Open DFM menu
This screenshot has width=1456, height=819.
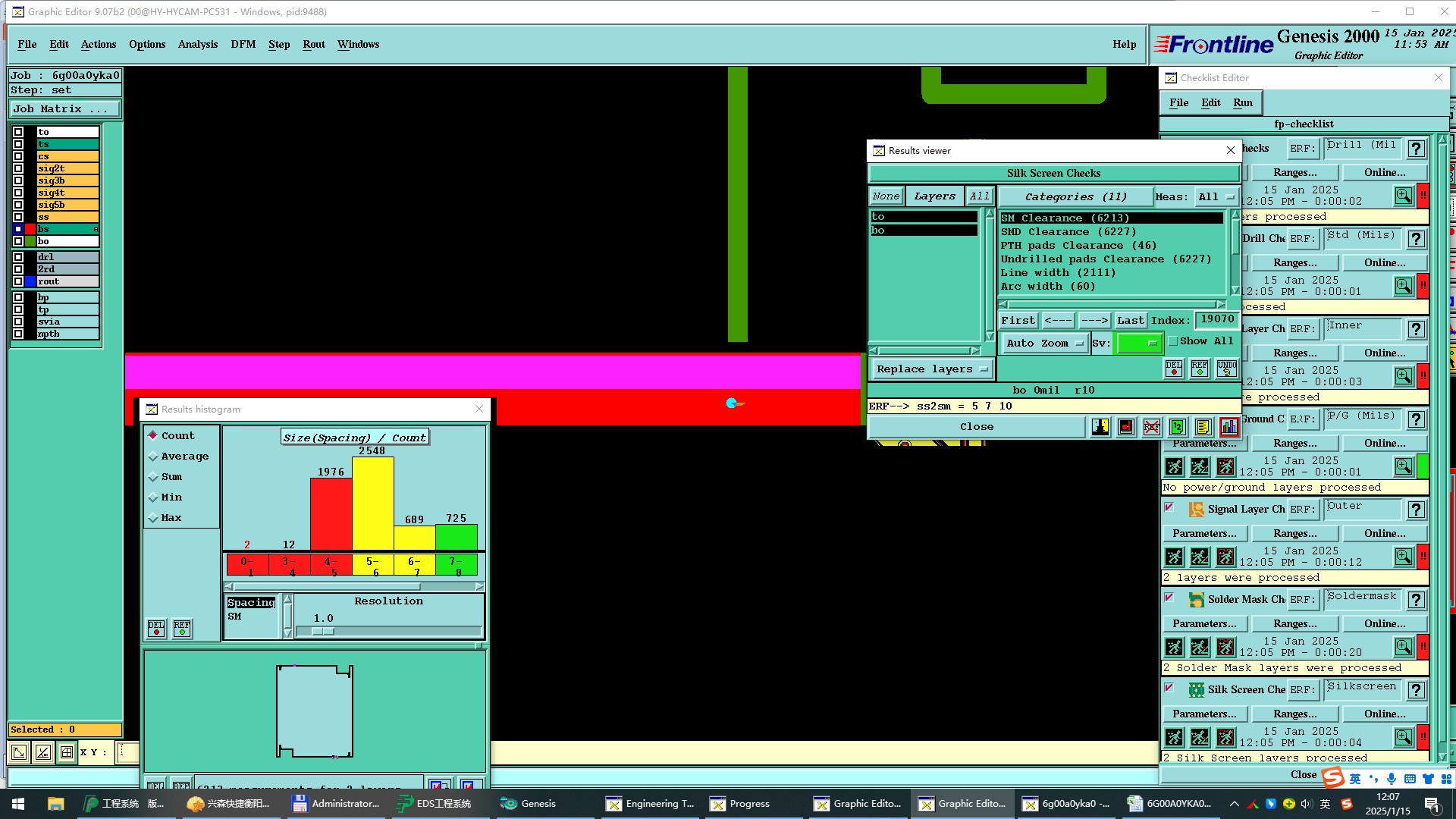[x=243, y=44]
